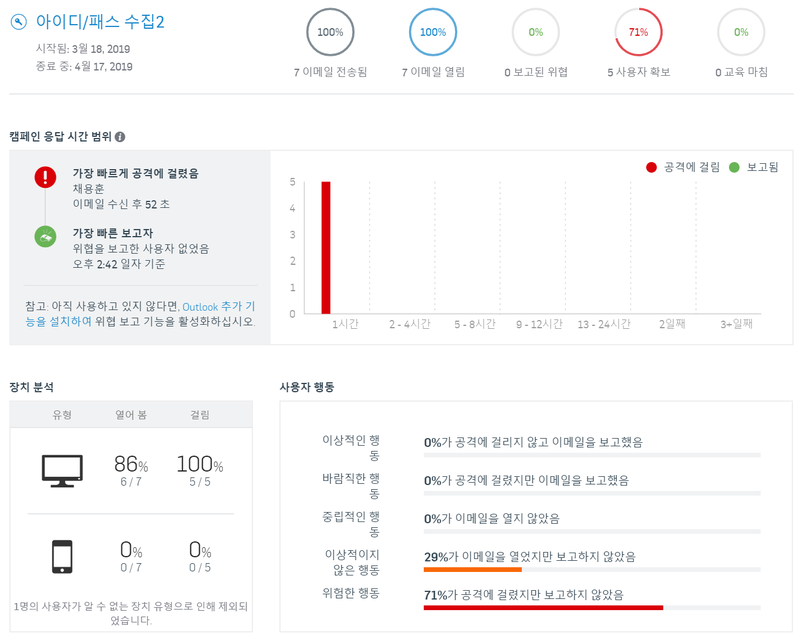
Task: Open the Outlook 추가 기능을 설치하여 link
Action: (x=140, y=314)
